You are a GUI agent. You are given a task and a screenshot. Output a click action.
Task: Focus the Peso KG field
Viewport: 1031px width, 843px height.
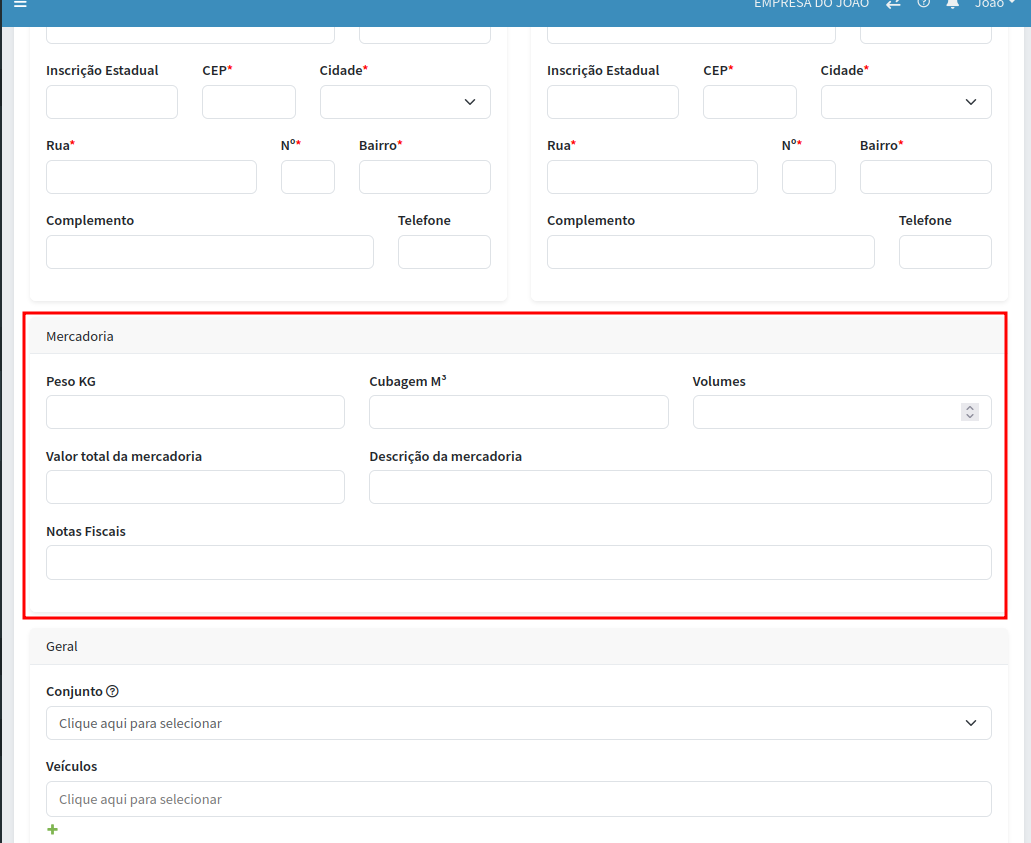(195, 412)
